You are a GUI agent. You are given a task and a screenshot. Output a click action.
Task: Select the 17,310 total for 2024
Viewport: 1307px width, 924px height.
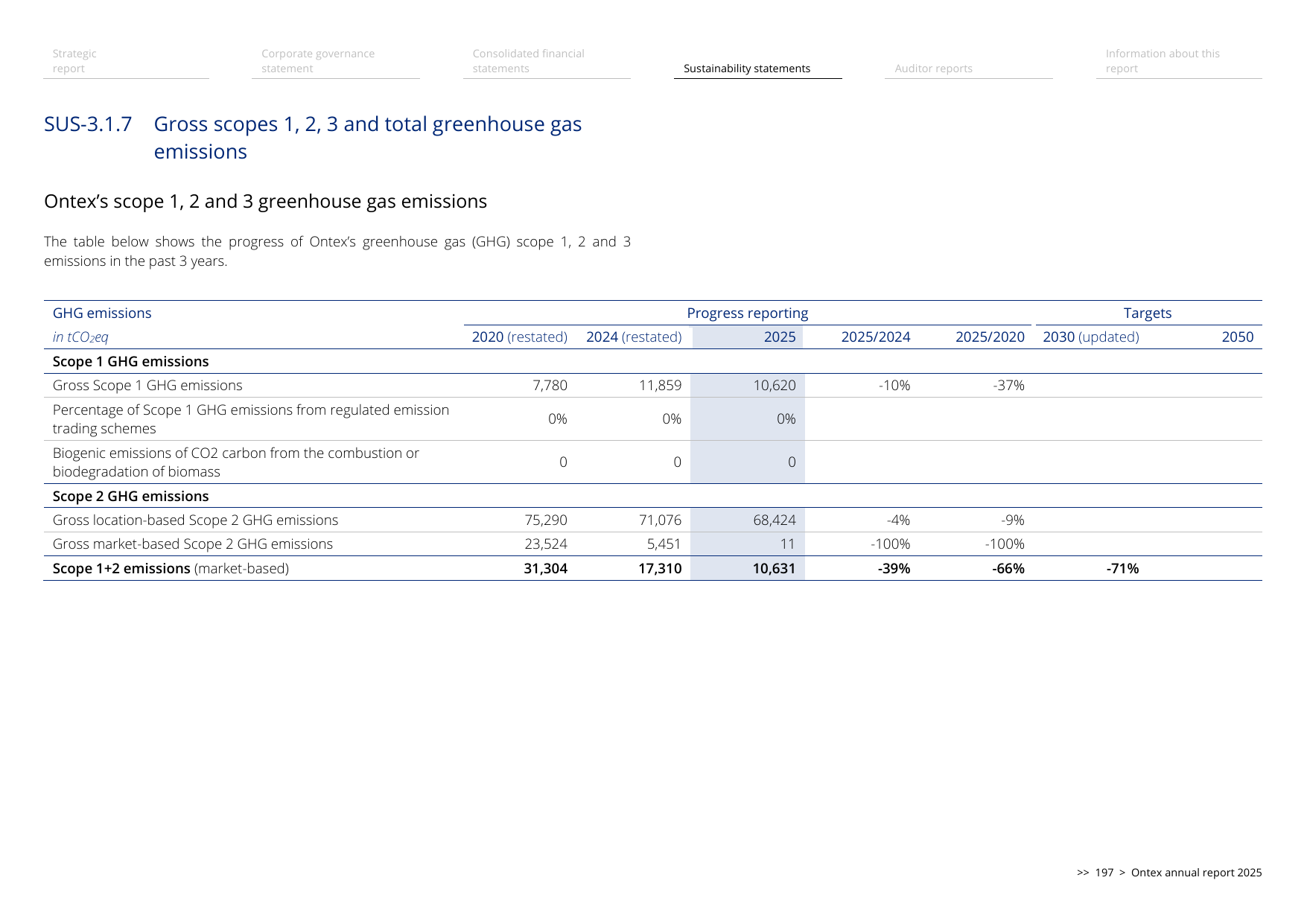pos(660,569)
